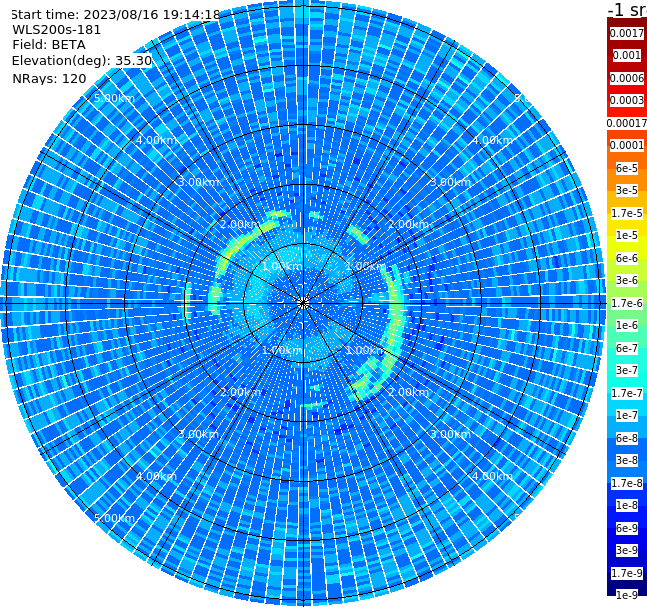Select the upper-right 2.00km range label
The width and height of the screenshot is (647, 607).
(409, 224)
